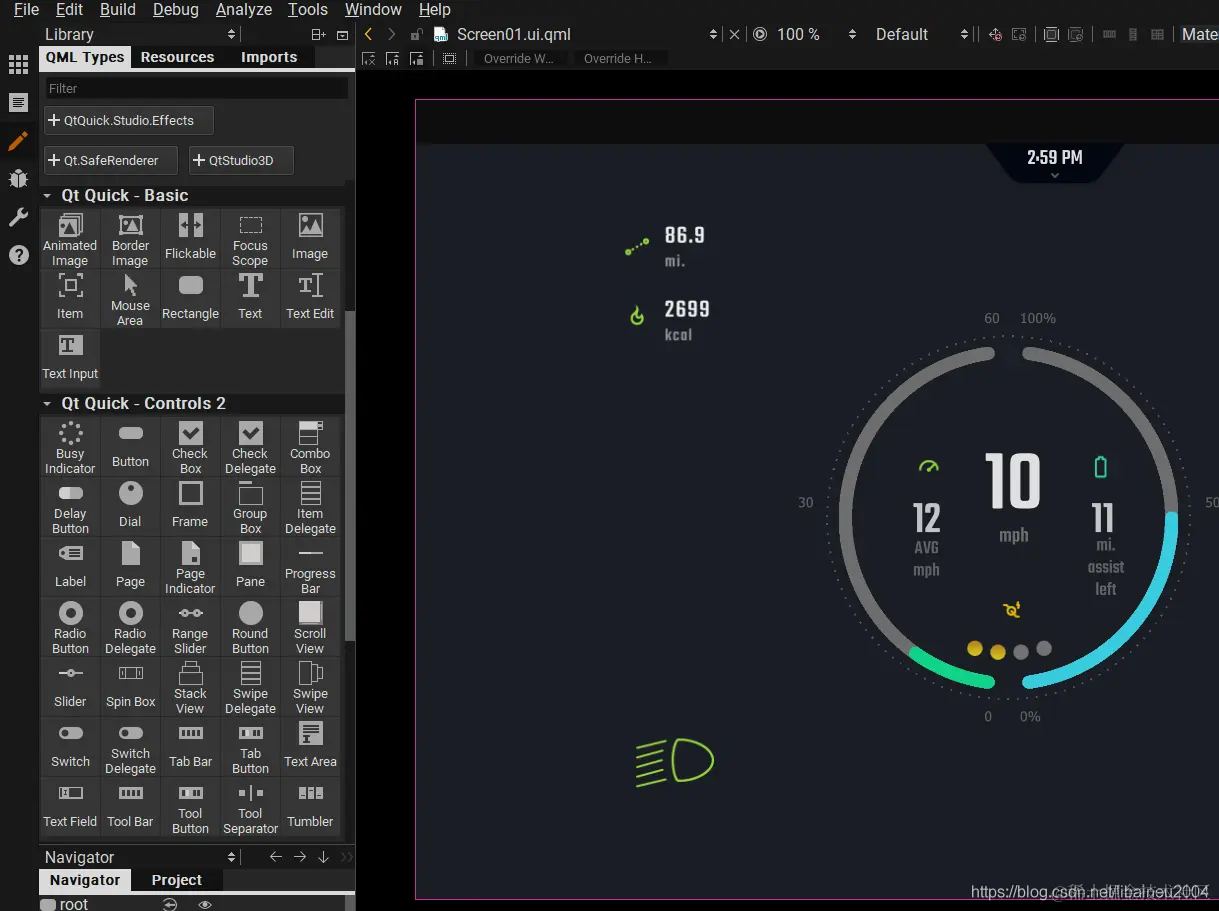Screen dimensions: 1219x911
Task: Select the Busy Indicator control
Action: pyautogui.click(x=70, y=447)
